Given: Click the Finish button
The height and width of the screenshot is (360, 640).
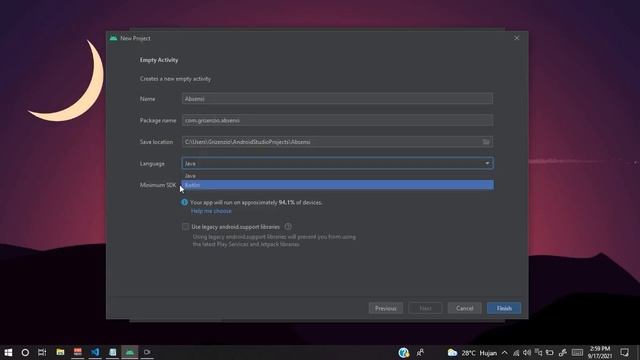Looking at the screenshot, I should (x=504, y=308).
